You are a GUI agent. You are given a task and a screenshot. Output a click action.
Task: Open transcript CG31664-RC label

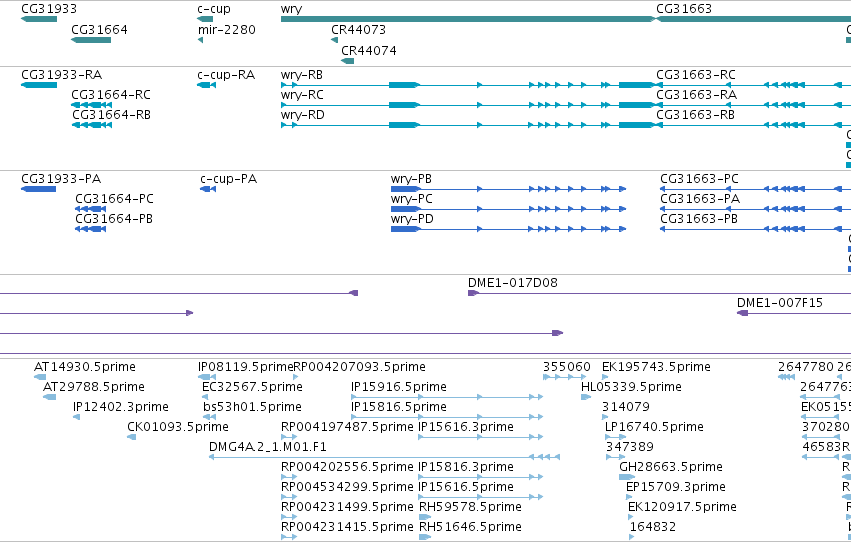[x=111, y=95]
